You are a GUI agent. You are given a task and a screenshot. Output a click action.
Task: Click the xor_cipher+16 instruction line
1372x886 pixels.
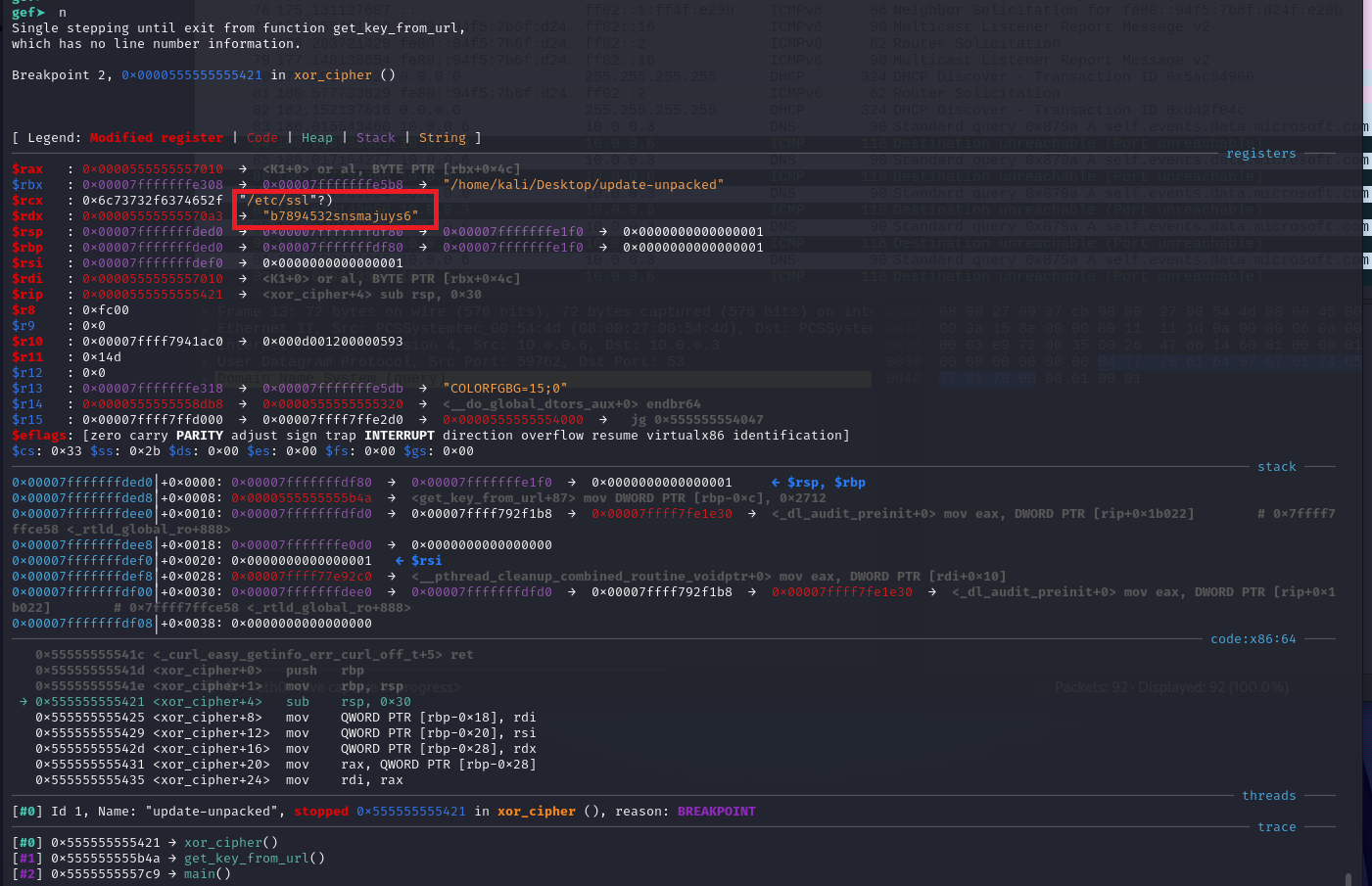[x=286, y=749]
